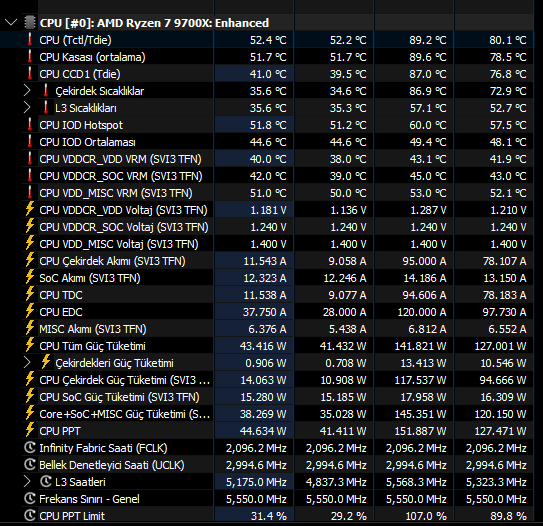Click clock icon beside Bellek Denetleyici Saati (UCLK)
Viewport: 543px width, 526px height.
[x=30, y=464]
